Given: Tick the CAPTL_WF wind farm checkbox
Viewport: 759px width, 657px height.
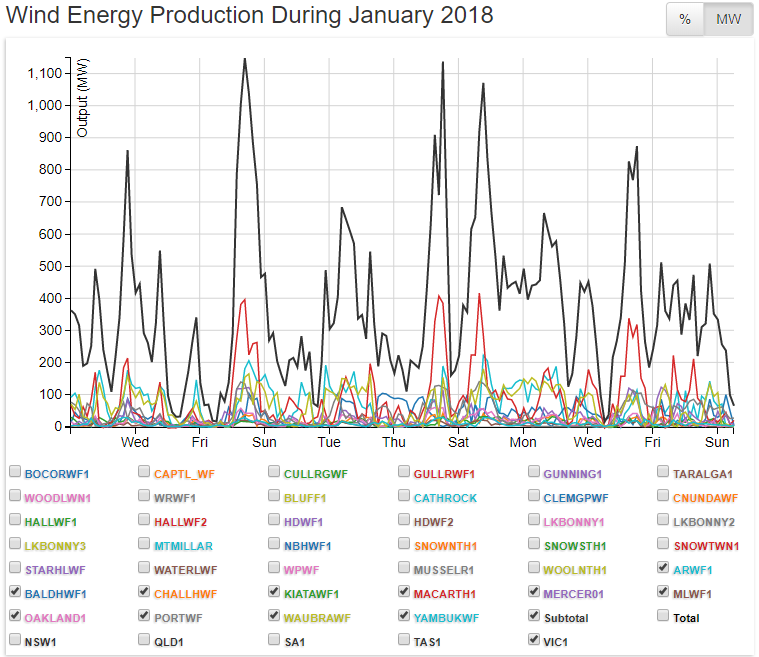Looking at the screenshot, I should pyautogui.click(x=145, y=472).
